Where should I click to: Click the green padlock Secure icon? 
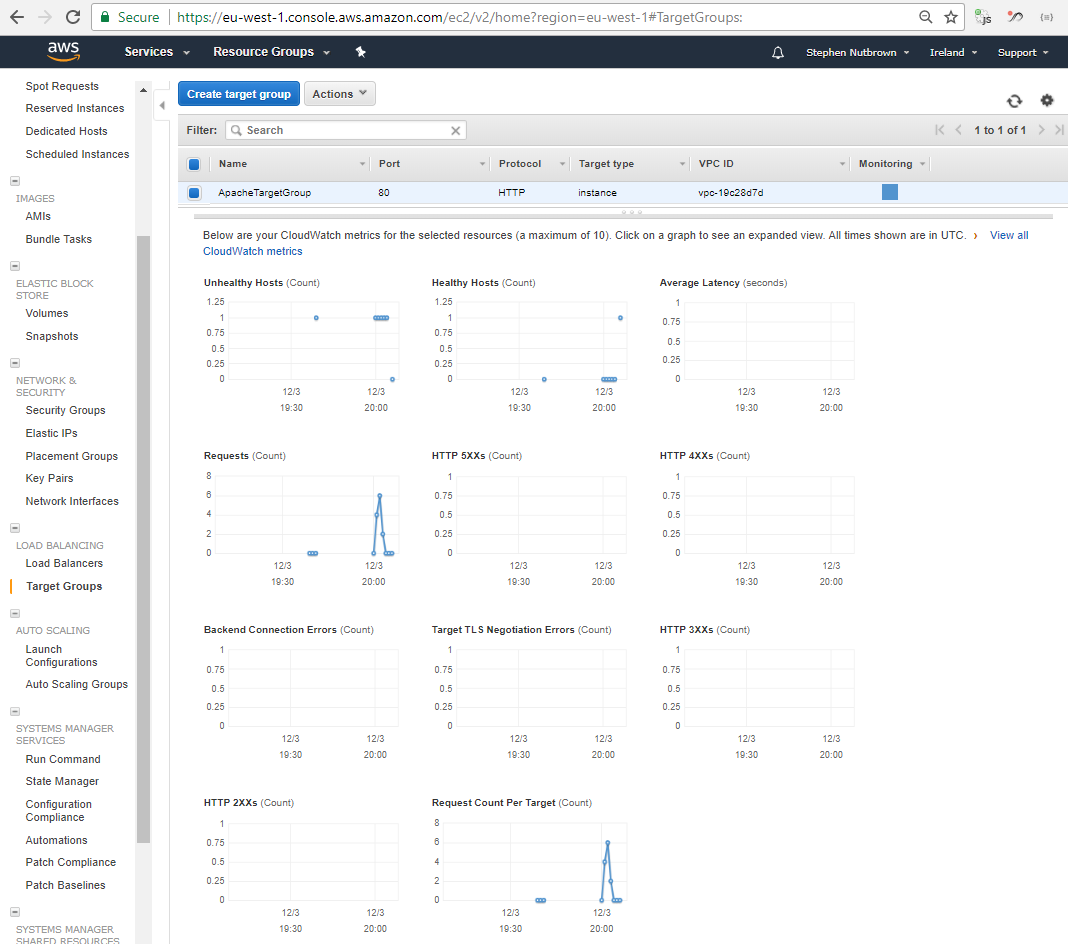[105, 17]
